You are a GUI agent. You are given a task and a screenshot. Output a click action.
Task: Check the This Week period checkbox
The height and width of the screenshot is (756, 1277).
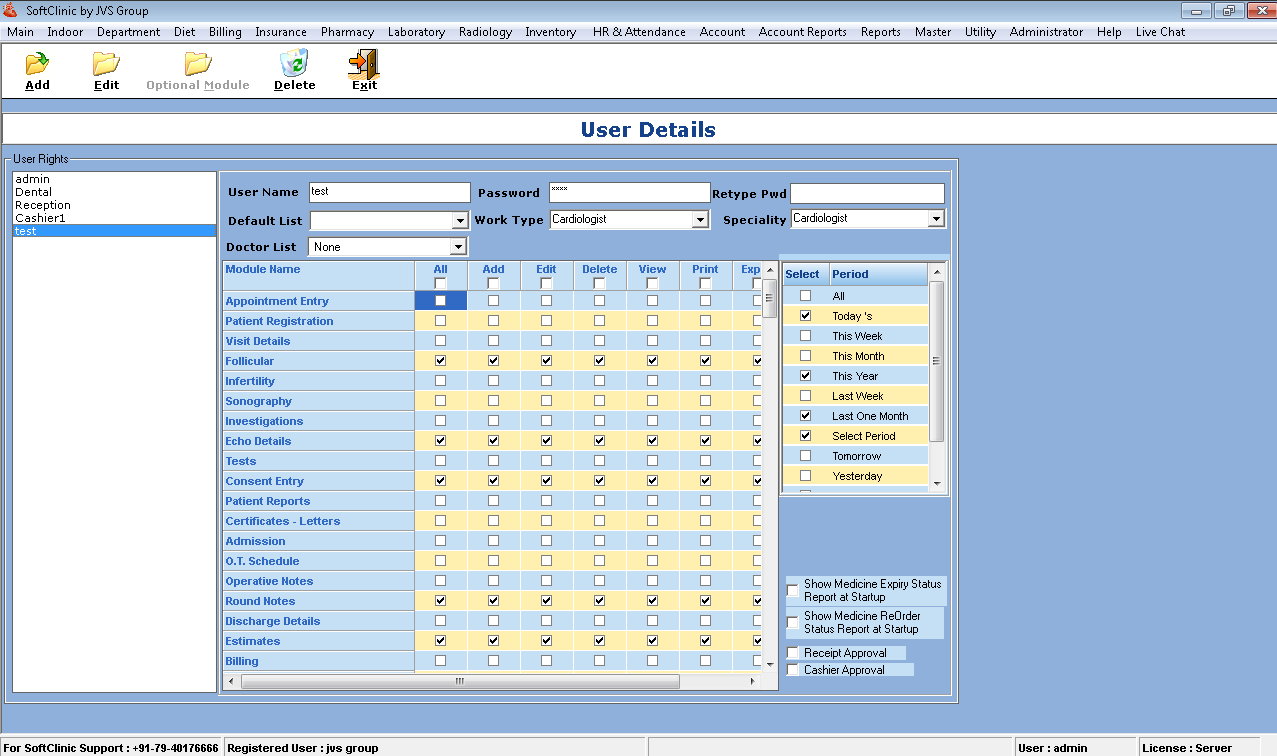[806, 336]
